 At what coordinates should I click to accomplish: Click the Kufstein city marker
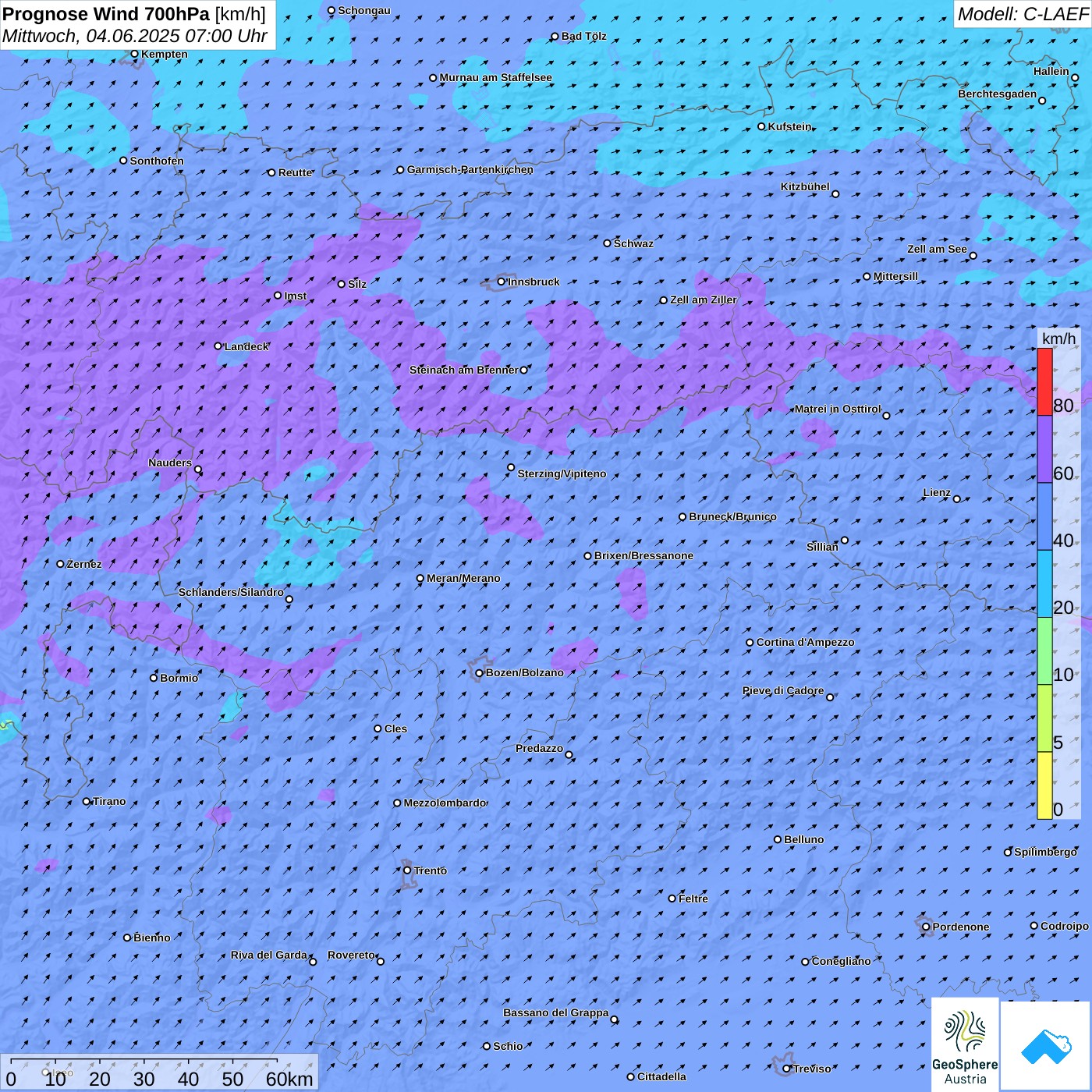[x=762, y=126]
